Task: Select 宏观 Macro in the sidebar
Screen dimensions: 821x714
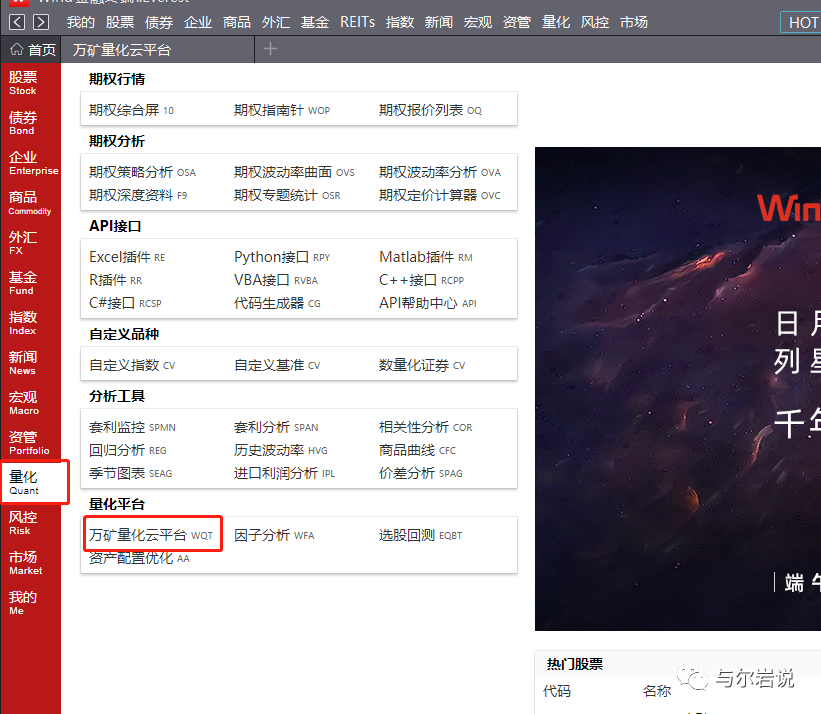Action: pos(24,403)
